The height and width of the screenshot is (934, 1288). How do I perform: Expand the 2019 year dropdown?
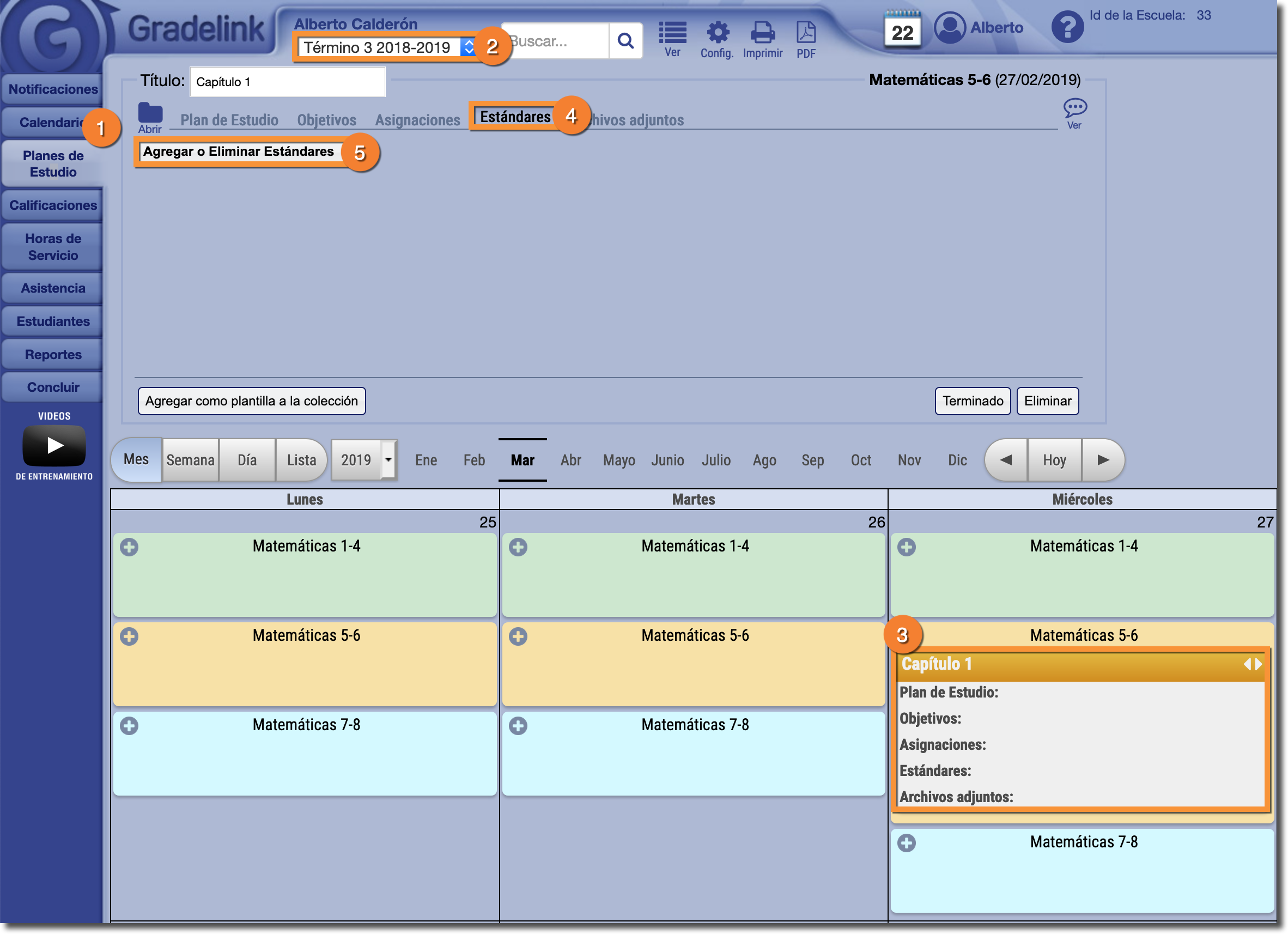pos(388,459)
